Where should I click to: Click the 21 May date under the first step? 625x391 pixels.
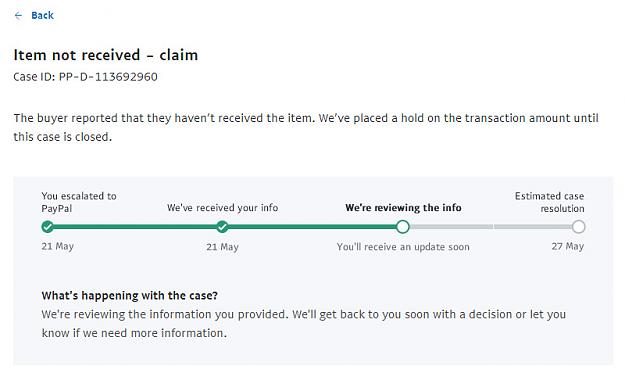tap(57, 246)
